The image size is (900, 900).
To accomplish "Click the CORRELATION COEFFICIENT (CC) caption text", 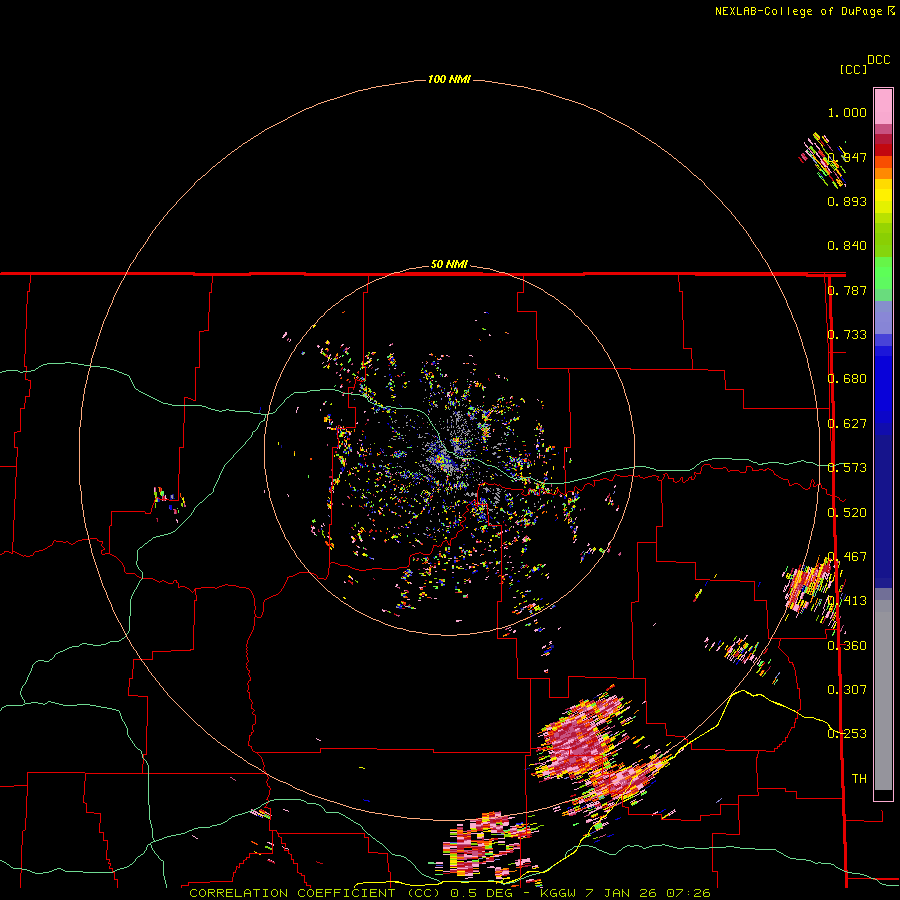I will coord(314,893).
